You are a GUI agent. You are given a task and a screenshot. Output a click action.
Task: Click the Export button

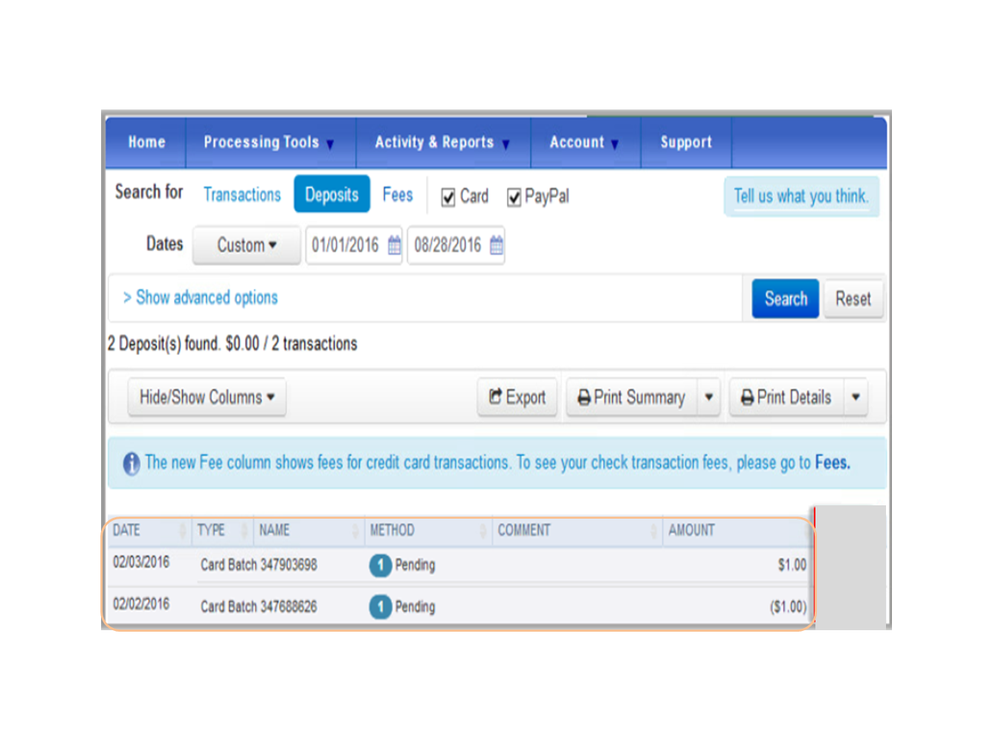tap(517, 397)
